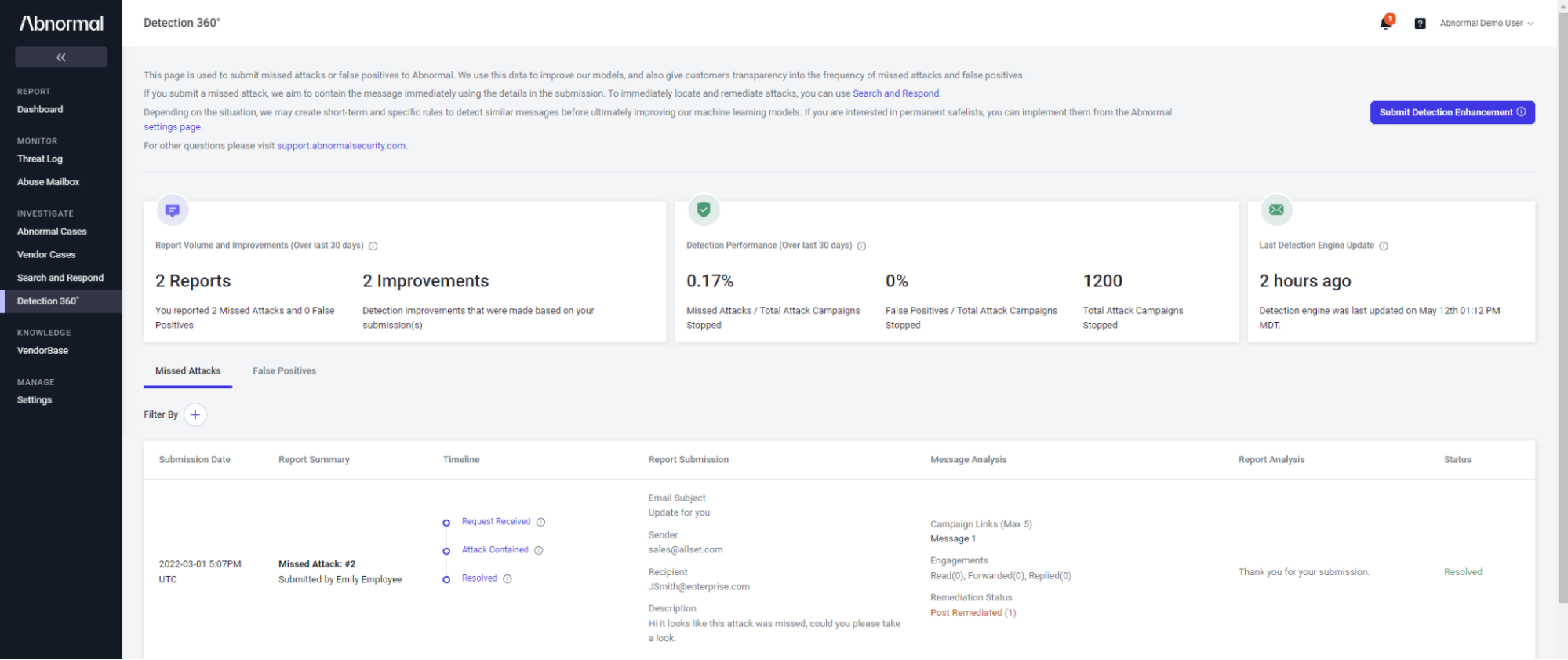Collapse the sidebar with double chevron button
1568x660 pixels.
tap(61, 57)
